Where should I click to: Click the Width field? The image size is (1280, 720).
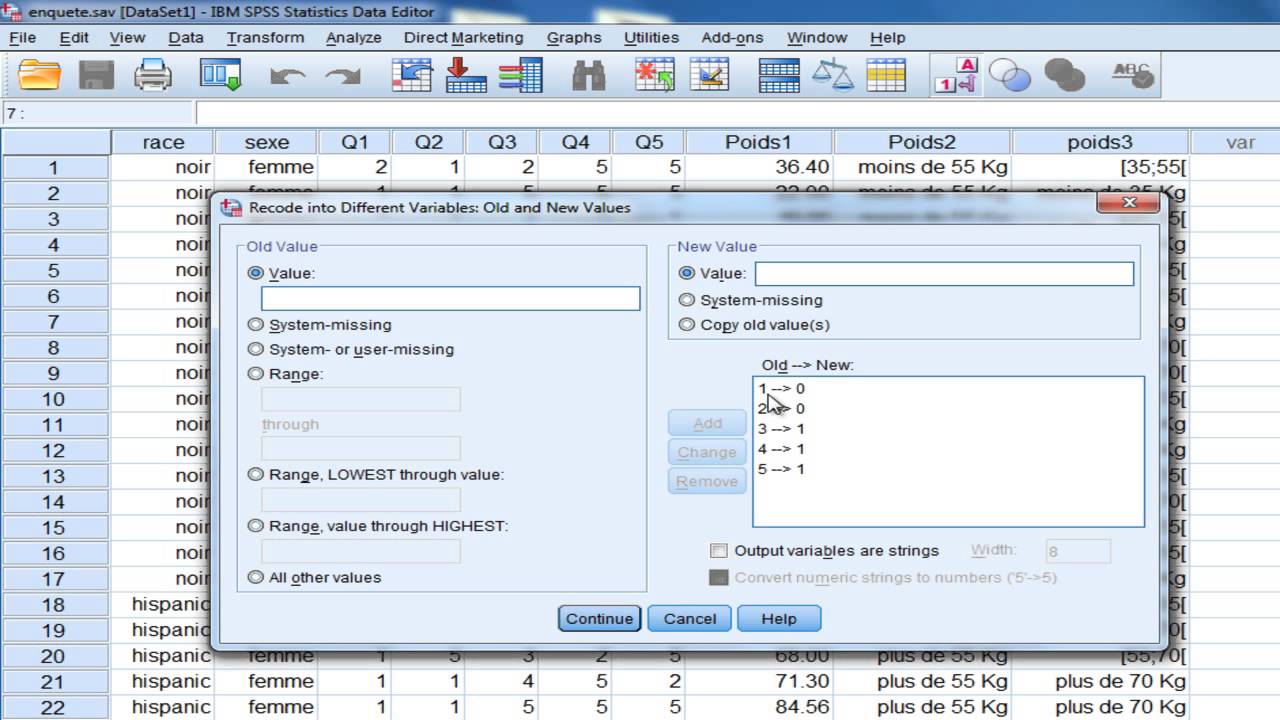(x=1078, y=551)
